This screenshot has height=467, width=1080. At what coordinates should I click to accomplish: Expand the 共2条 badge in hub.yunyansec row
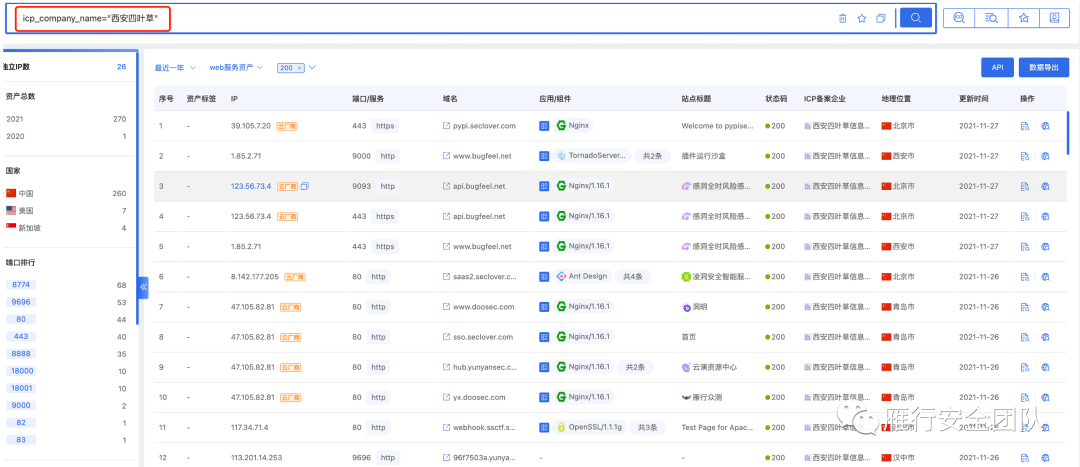point(634,367)
